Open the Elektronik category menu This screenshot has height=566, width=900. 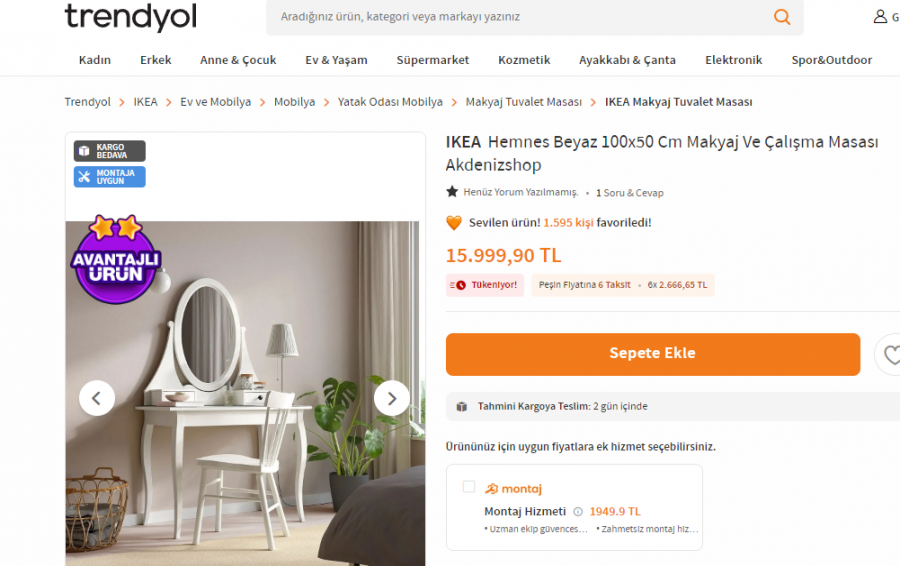[734, 60]
